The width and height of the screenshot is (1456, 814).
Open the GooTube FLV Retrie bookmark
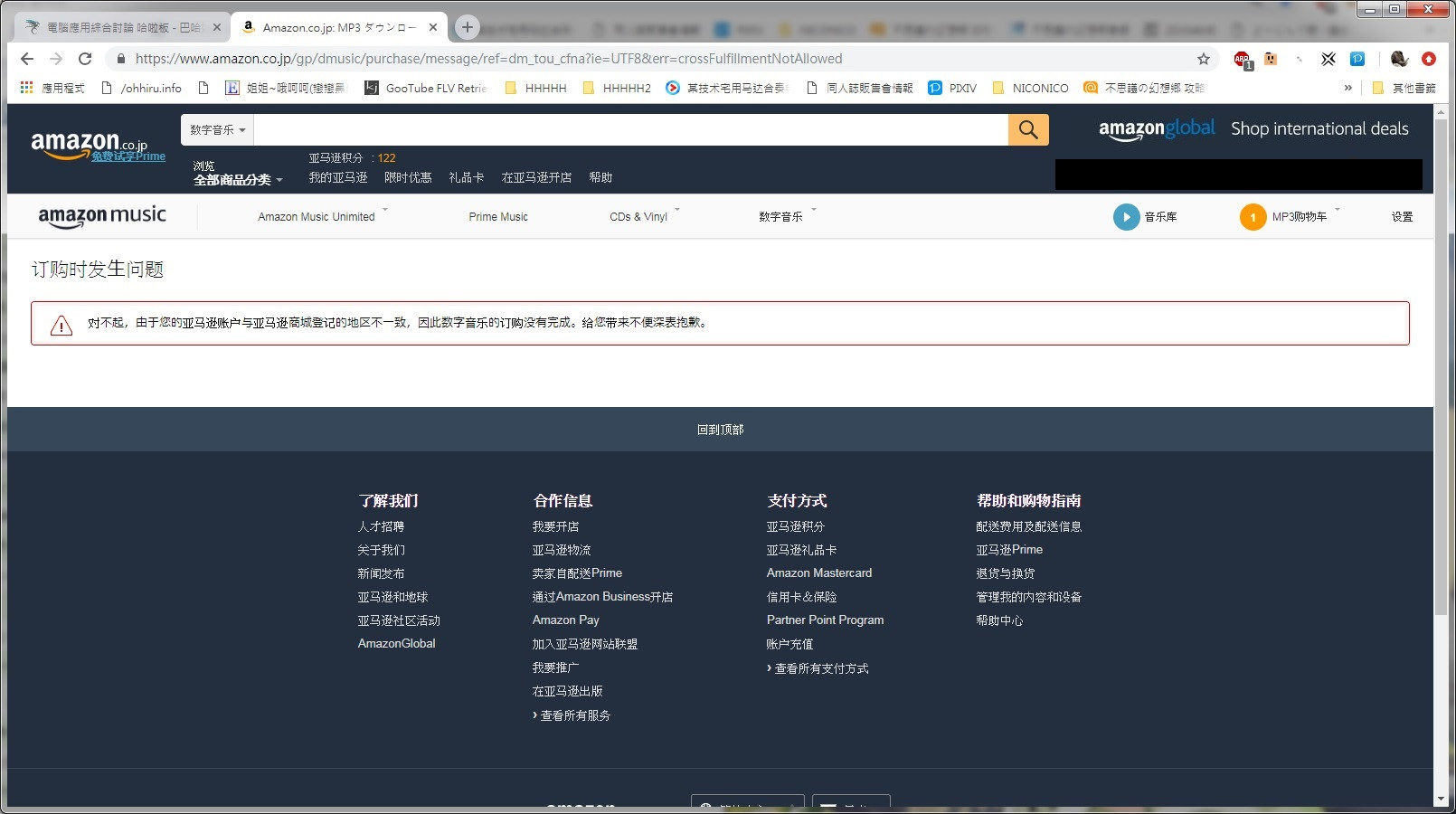425,88
